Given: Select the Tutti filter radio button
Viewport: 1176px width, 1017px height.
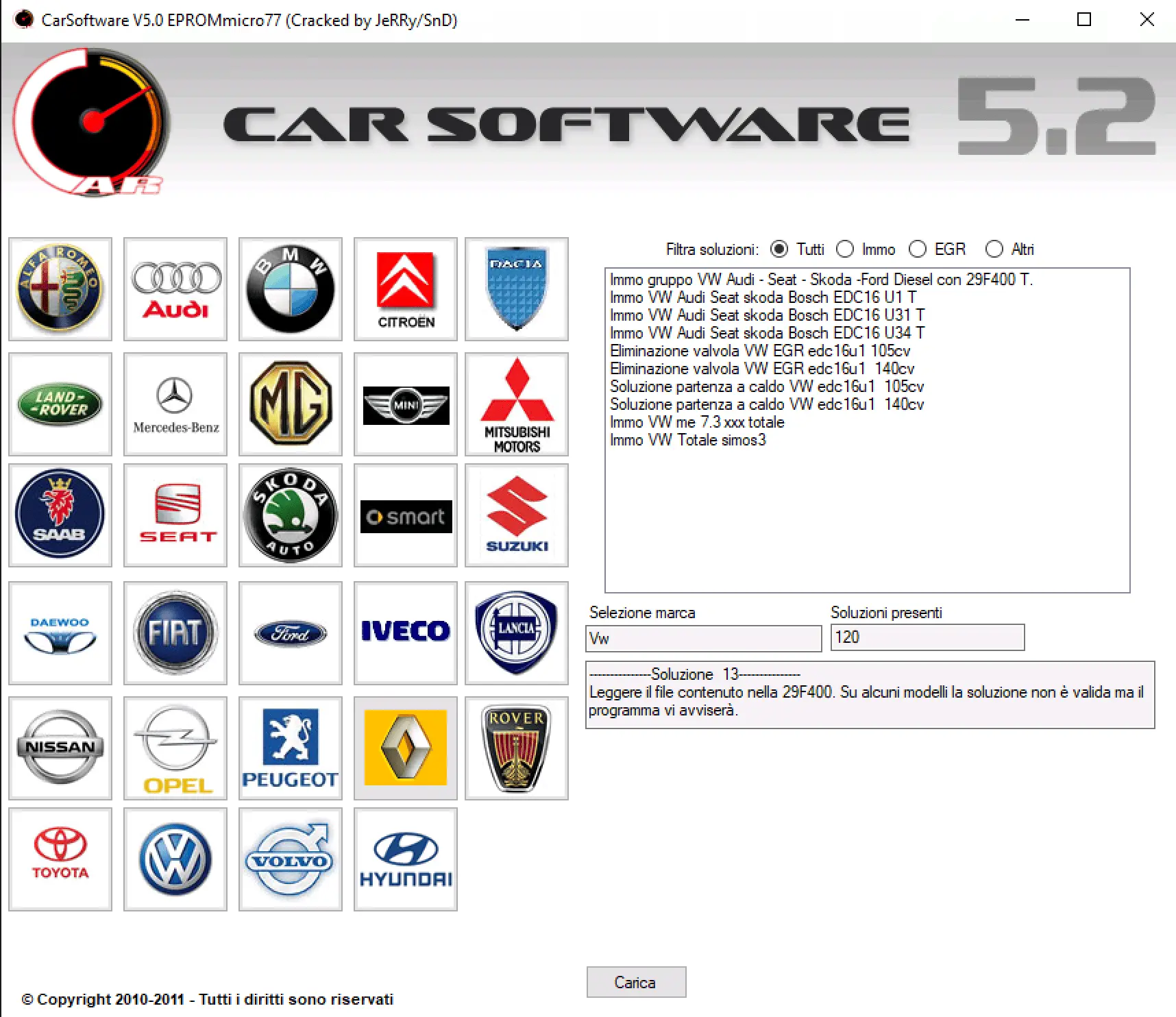Looking at the screenshot, I should 779,249.
